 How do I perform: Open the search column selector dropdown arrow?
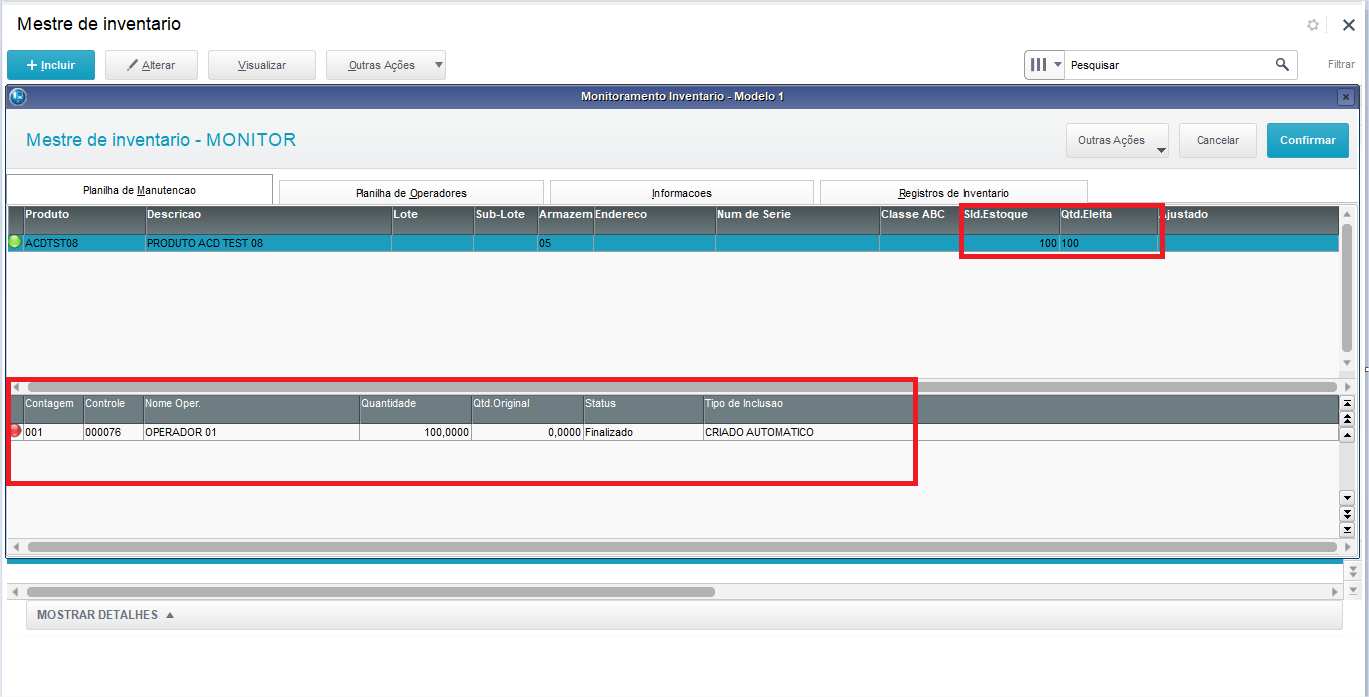[x=1057, y=64]
